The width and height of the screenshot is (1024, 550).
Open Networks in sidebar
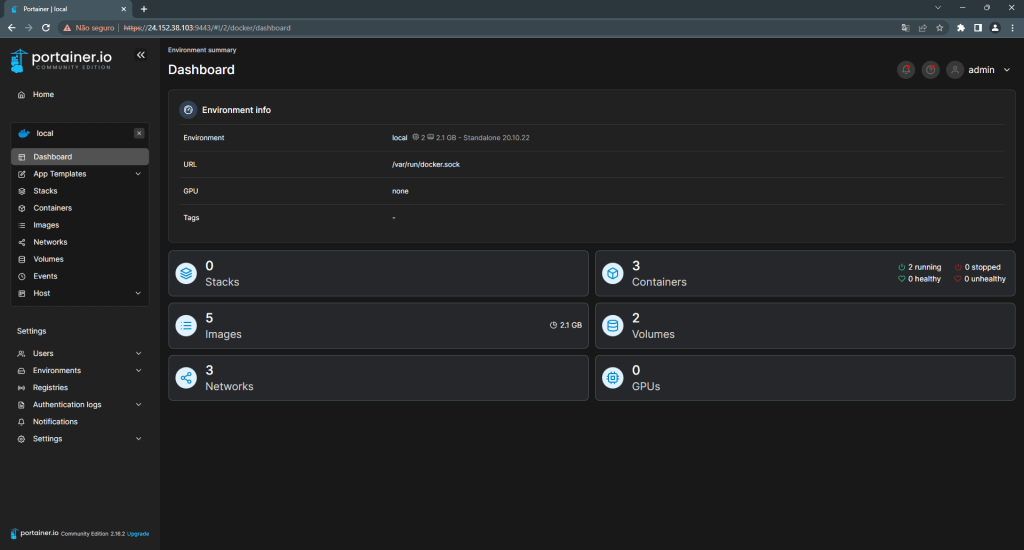point(50,242)
